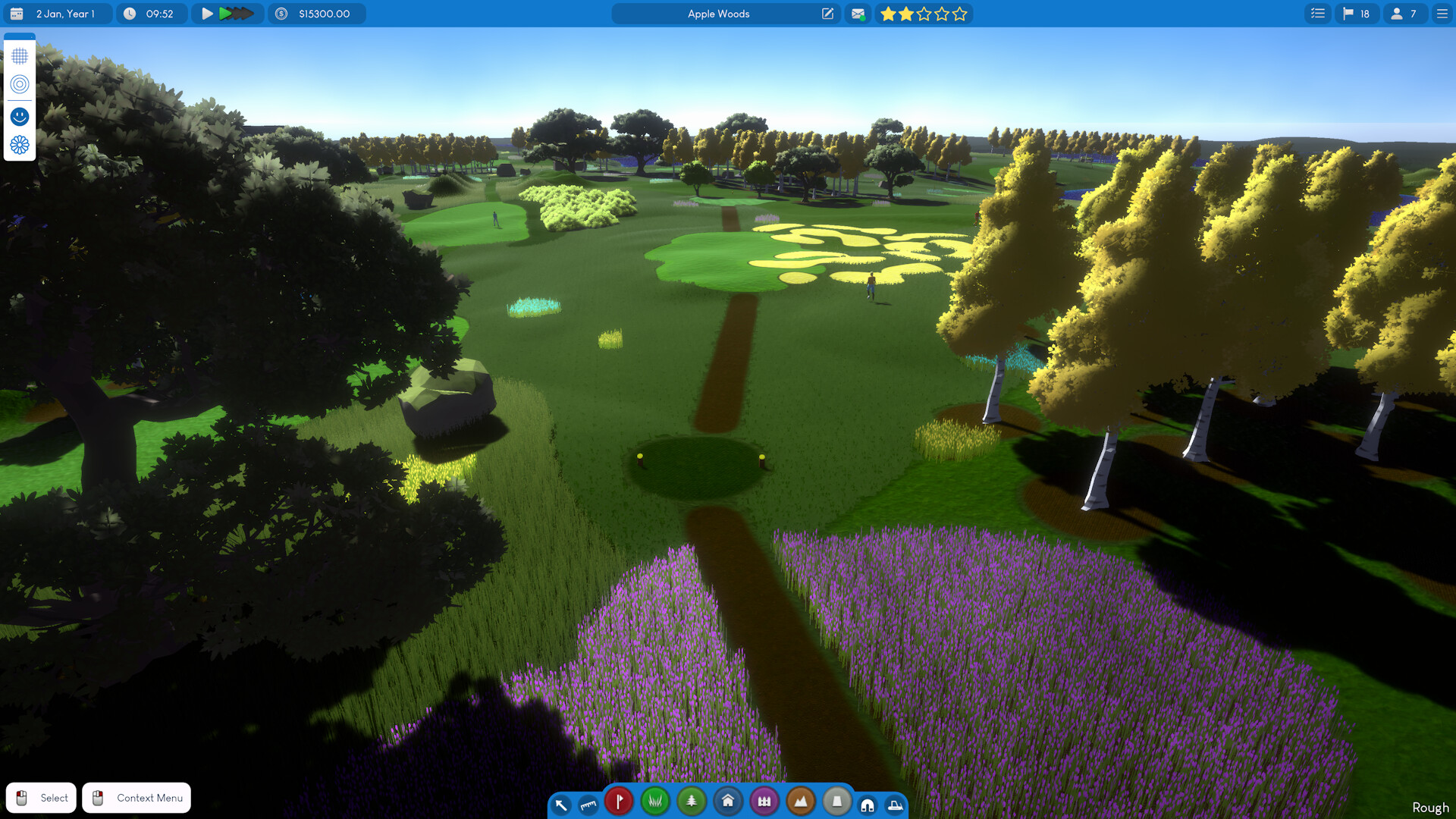1456x819 pixels.
Task: Click the Select button bottom left
Action: (41, 798)
